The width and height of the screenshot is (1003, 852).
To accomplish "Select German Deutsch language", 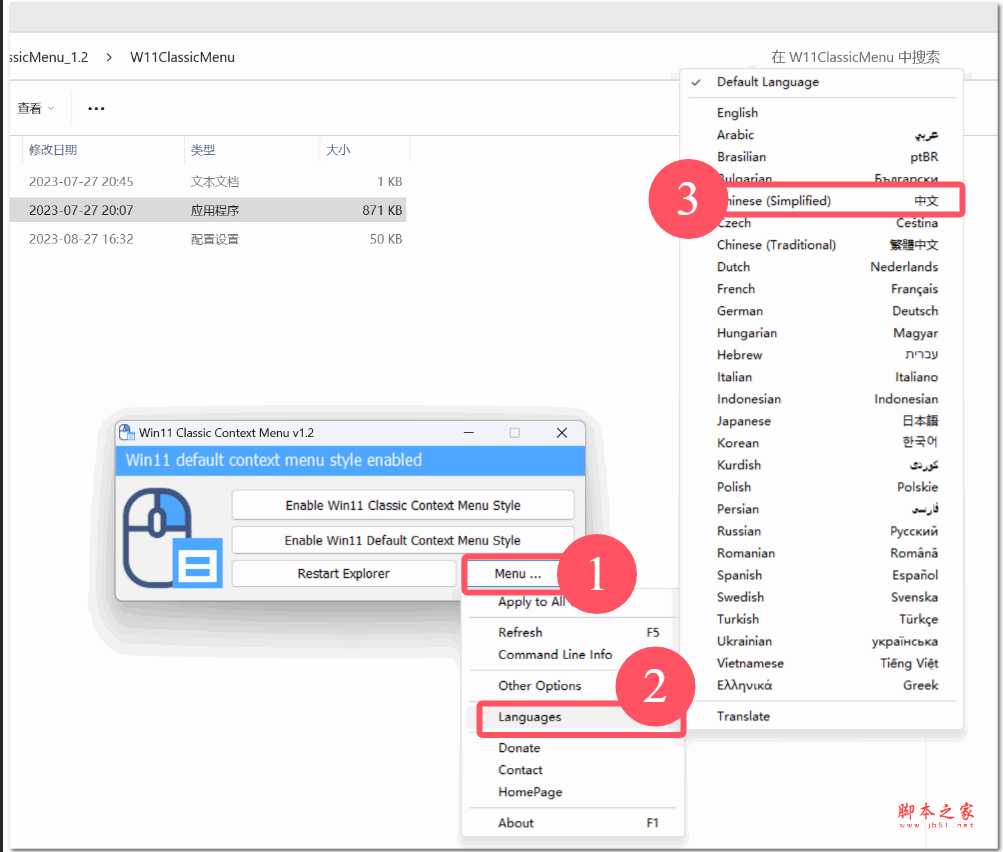I will tap(821, 311).
